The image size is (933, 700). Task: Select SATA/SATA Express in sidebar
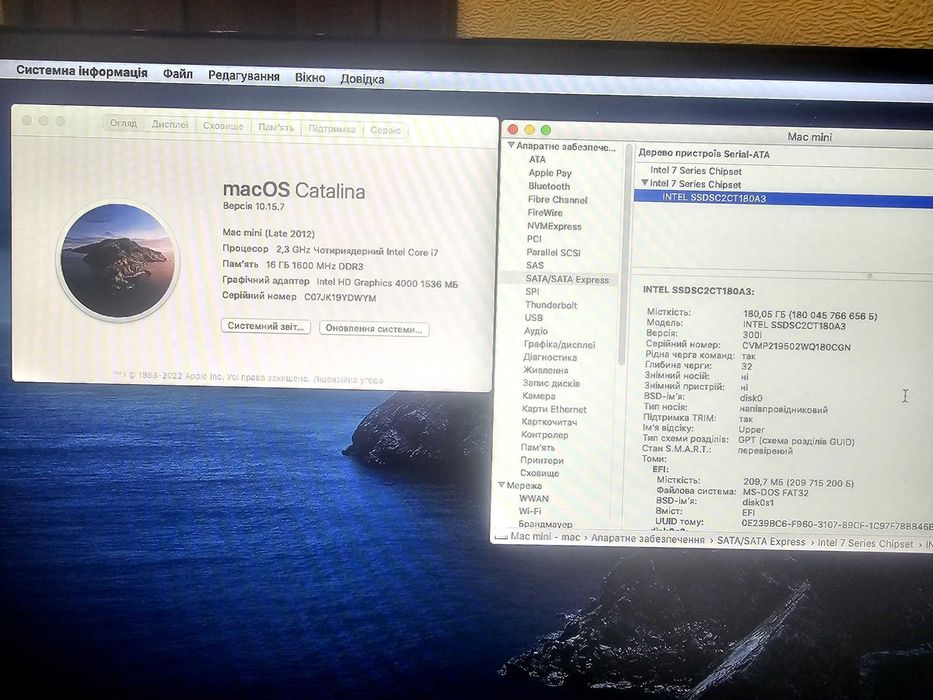pyautogui.click(x=567, y=279)
